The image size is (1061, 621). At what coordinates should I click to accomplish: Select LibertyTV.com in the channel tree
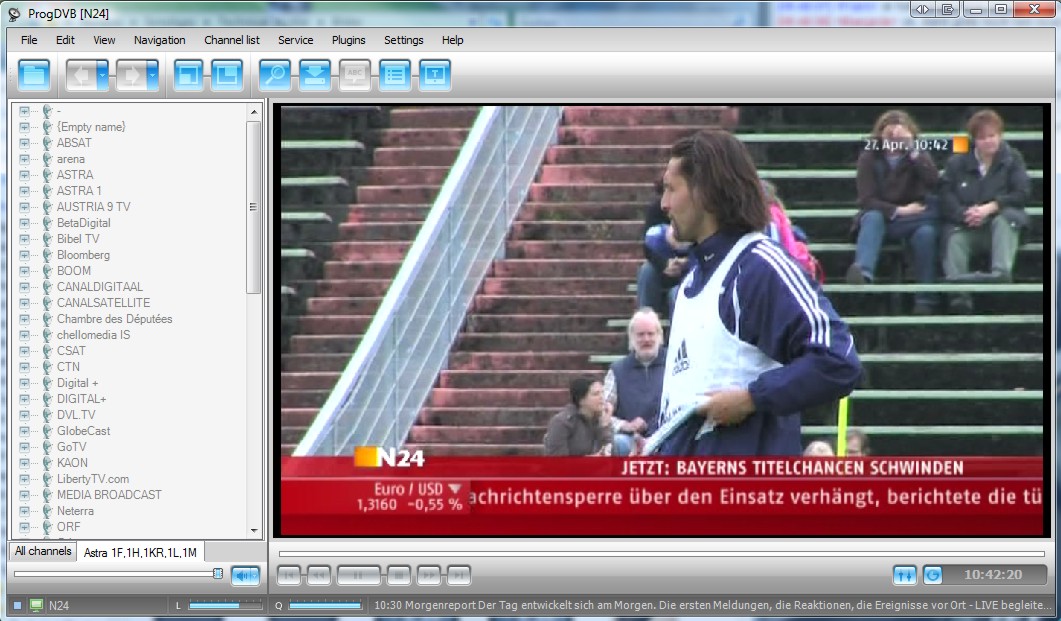point(93,479)
